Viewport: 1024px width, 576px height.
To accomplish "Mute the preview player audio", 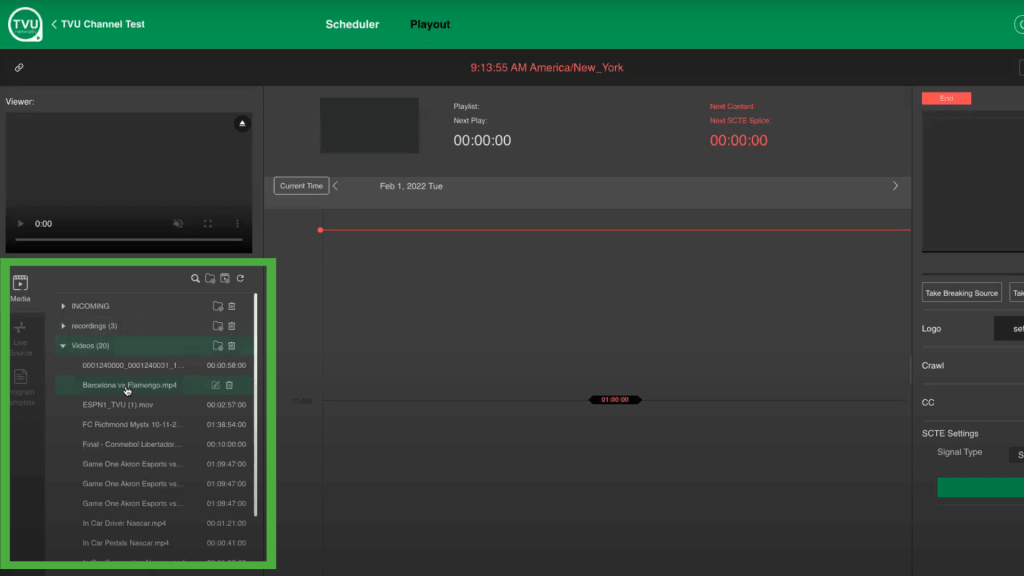I will coord(178,223).
